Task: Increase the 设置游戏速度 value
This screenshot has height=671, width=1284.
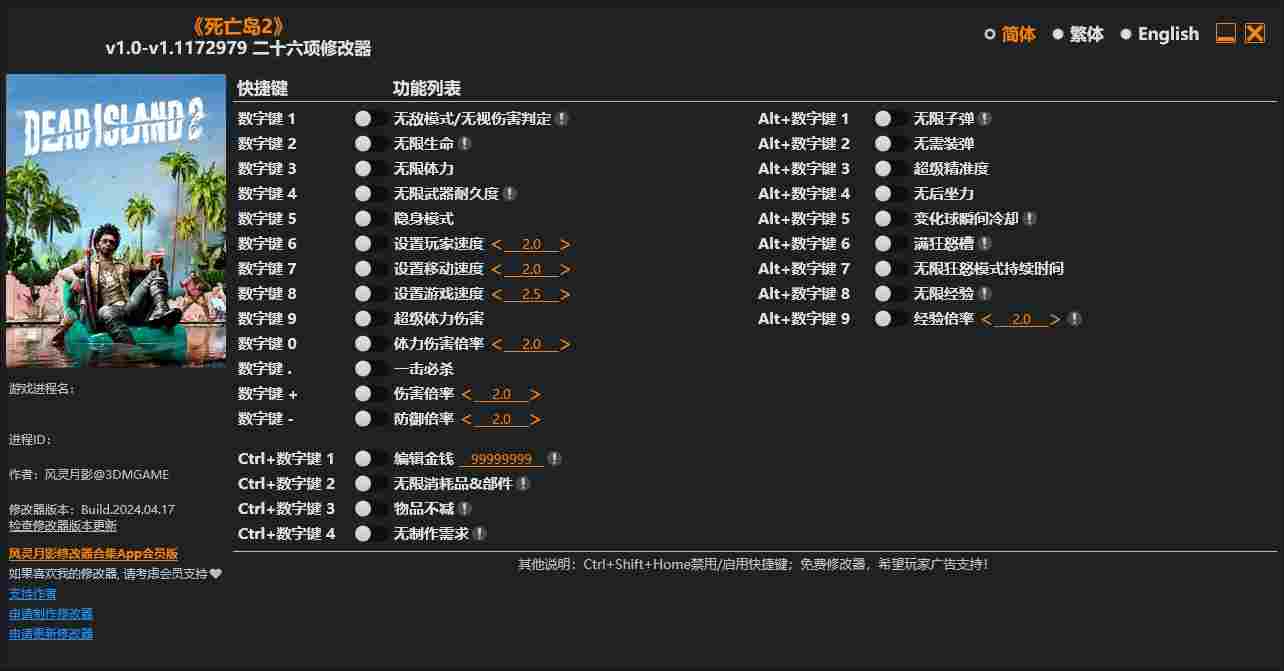Action: [566, 294]
